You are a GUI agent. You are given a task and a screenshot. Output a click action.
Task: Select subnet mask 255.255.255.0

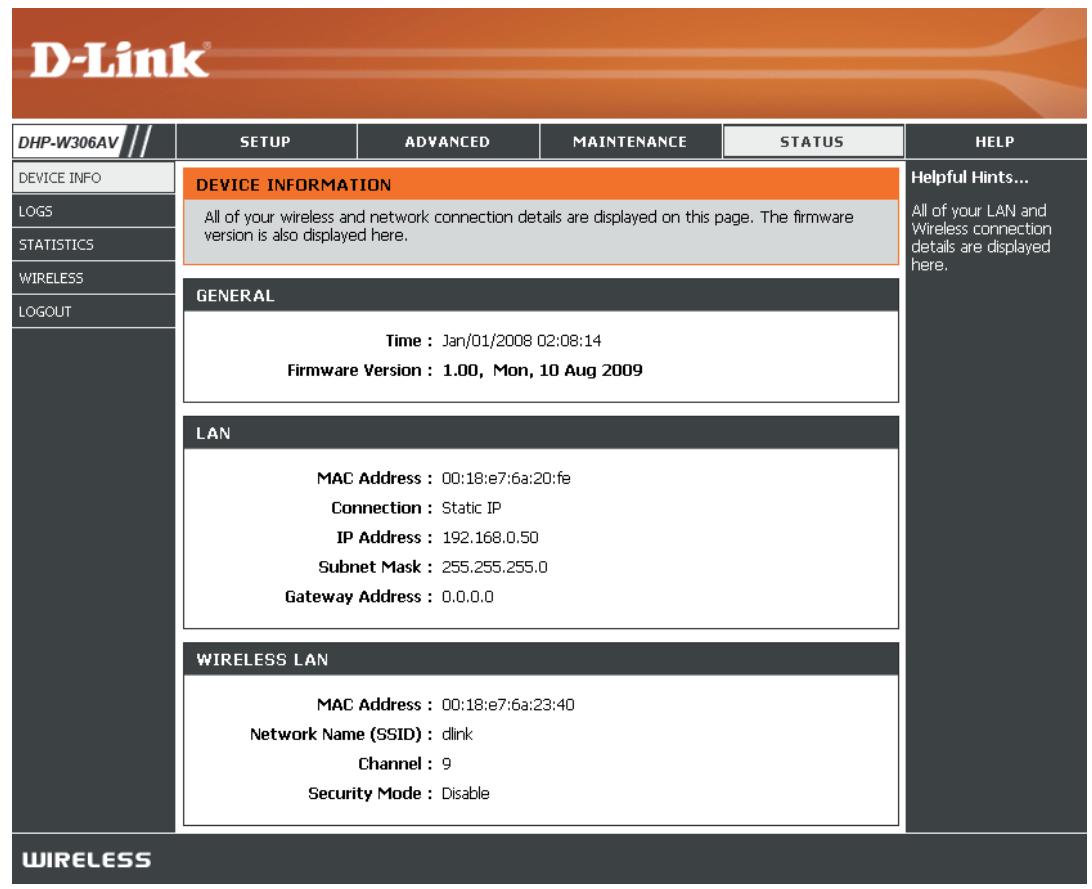(494, 567)
